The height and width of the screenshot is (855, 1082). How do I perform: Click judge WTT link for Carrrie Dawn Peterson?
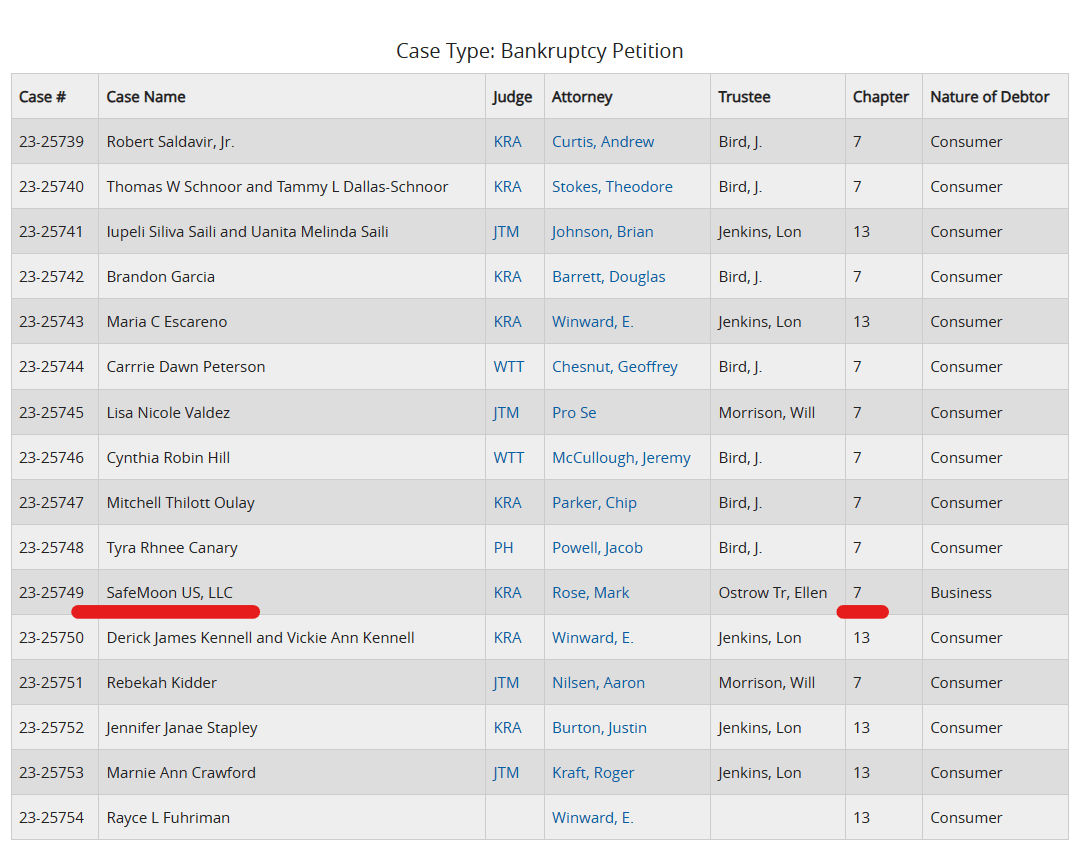pos(508,367)
